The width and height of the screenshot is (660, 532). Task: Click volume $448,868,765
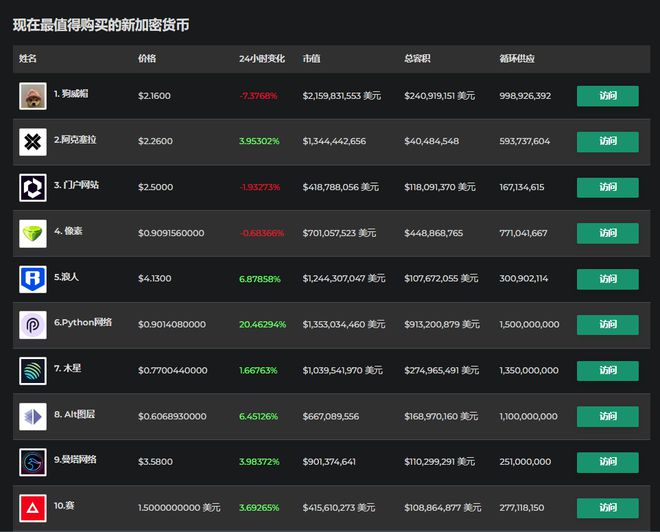click(434, 233)
